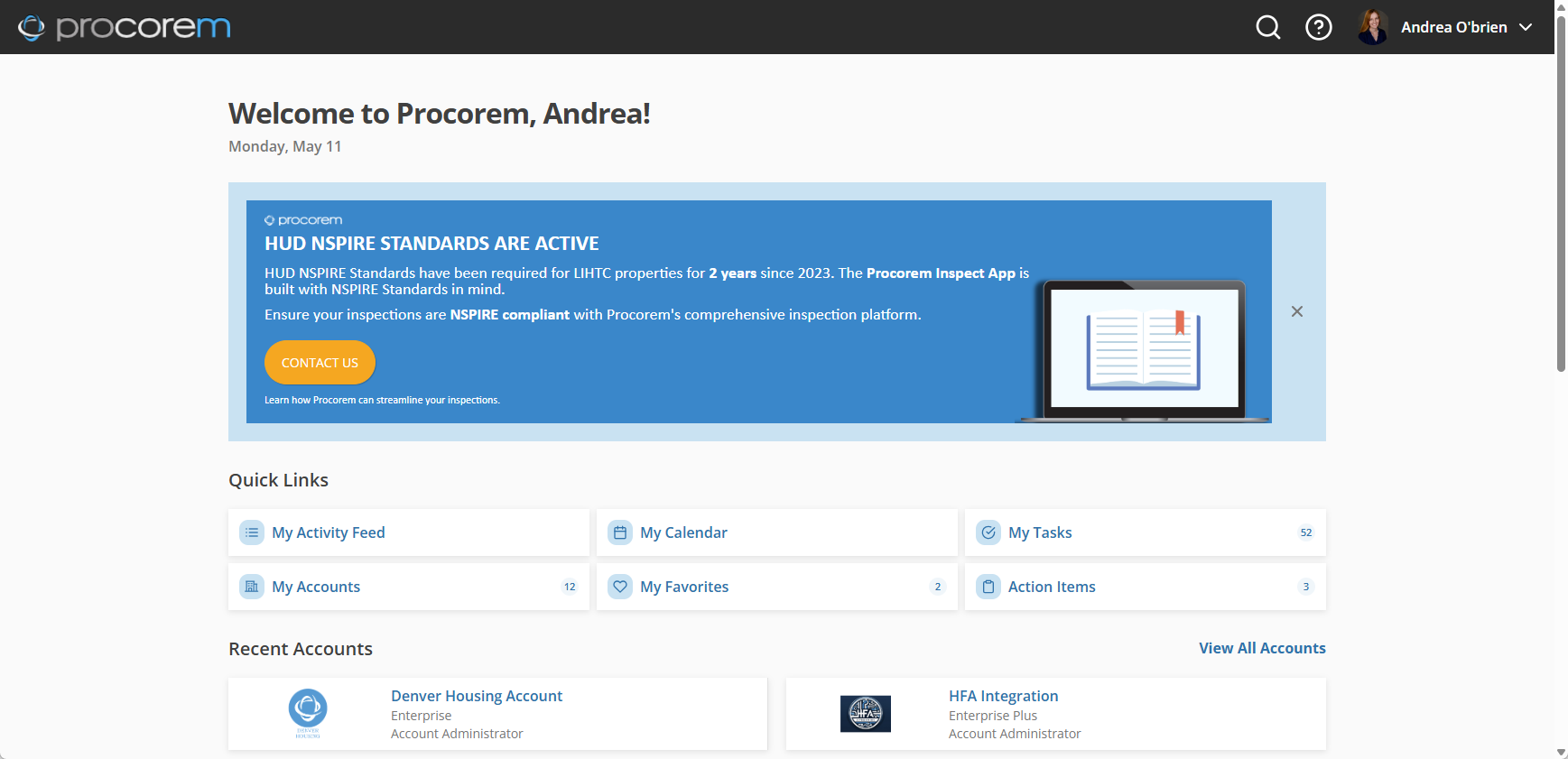Viewport: 1568px width, 759px height.
Task: Open My Favorites quick link
Action: point(777,587)
